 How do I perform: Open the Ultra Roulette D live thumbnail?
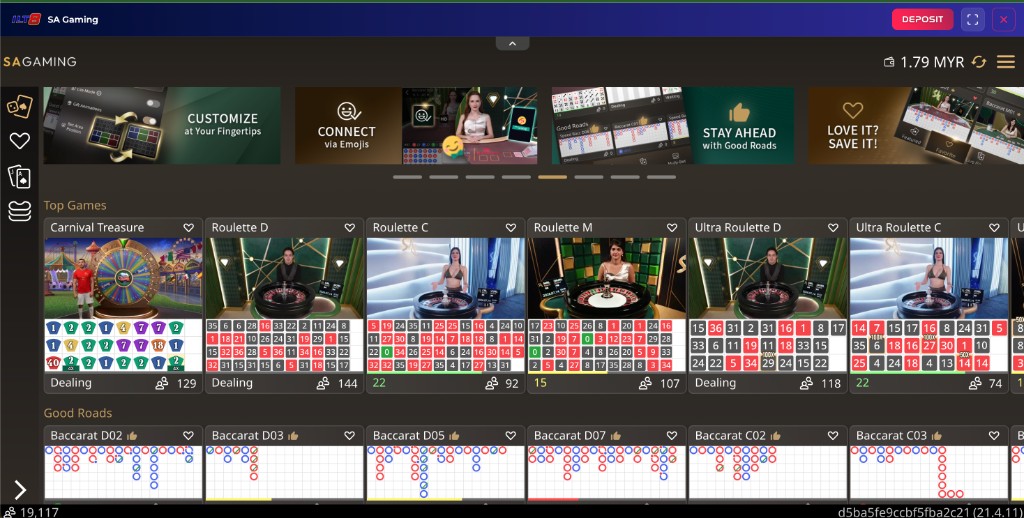pos(768,278)
